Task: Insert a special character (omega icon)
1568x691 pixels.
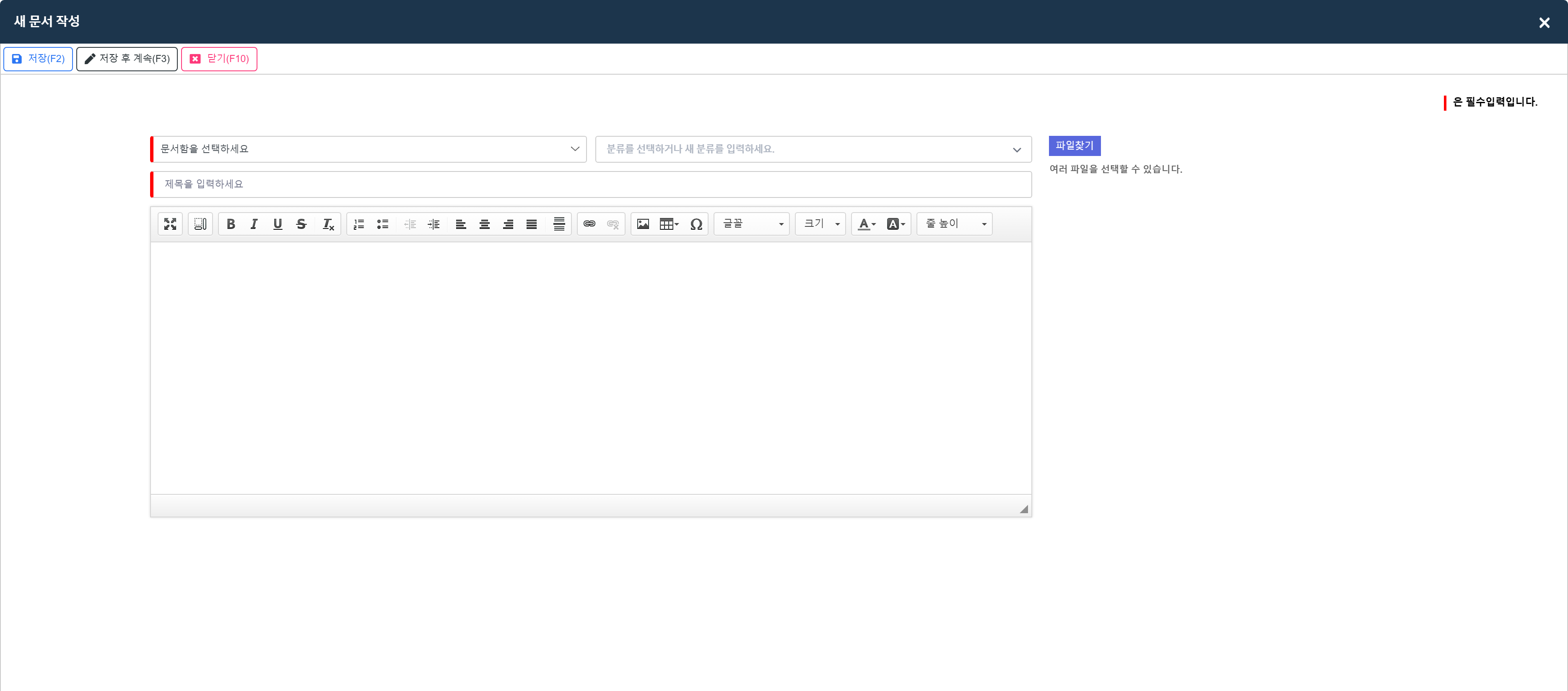Action: (x=696, y=224)
